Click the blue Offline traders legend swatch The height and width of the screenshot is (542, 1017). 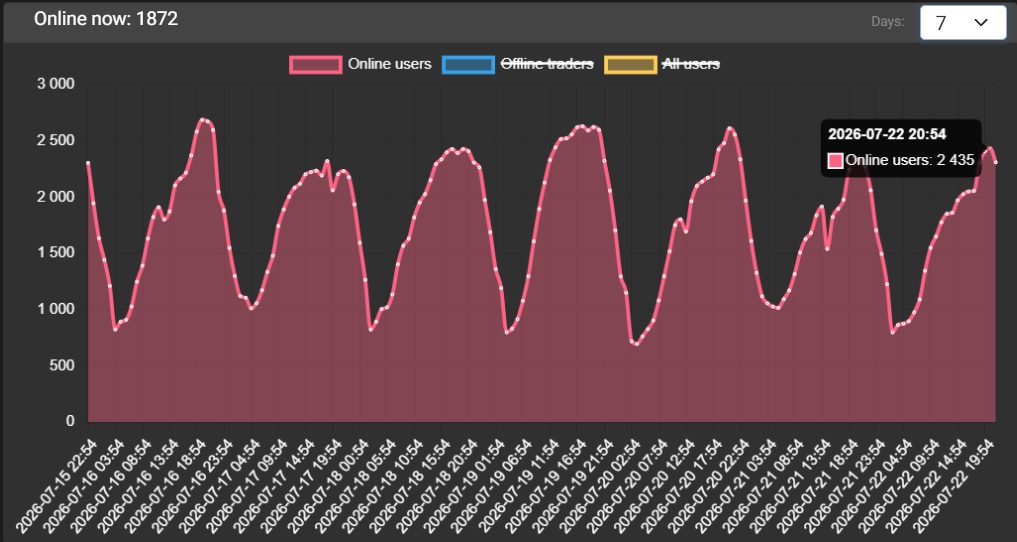click(468, 64)
